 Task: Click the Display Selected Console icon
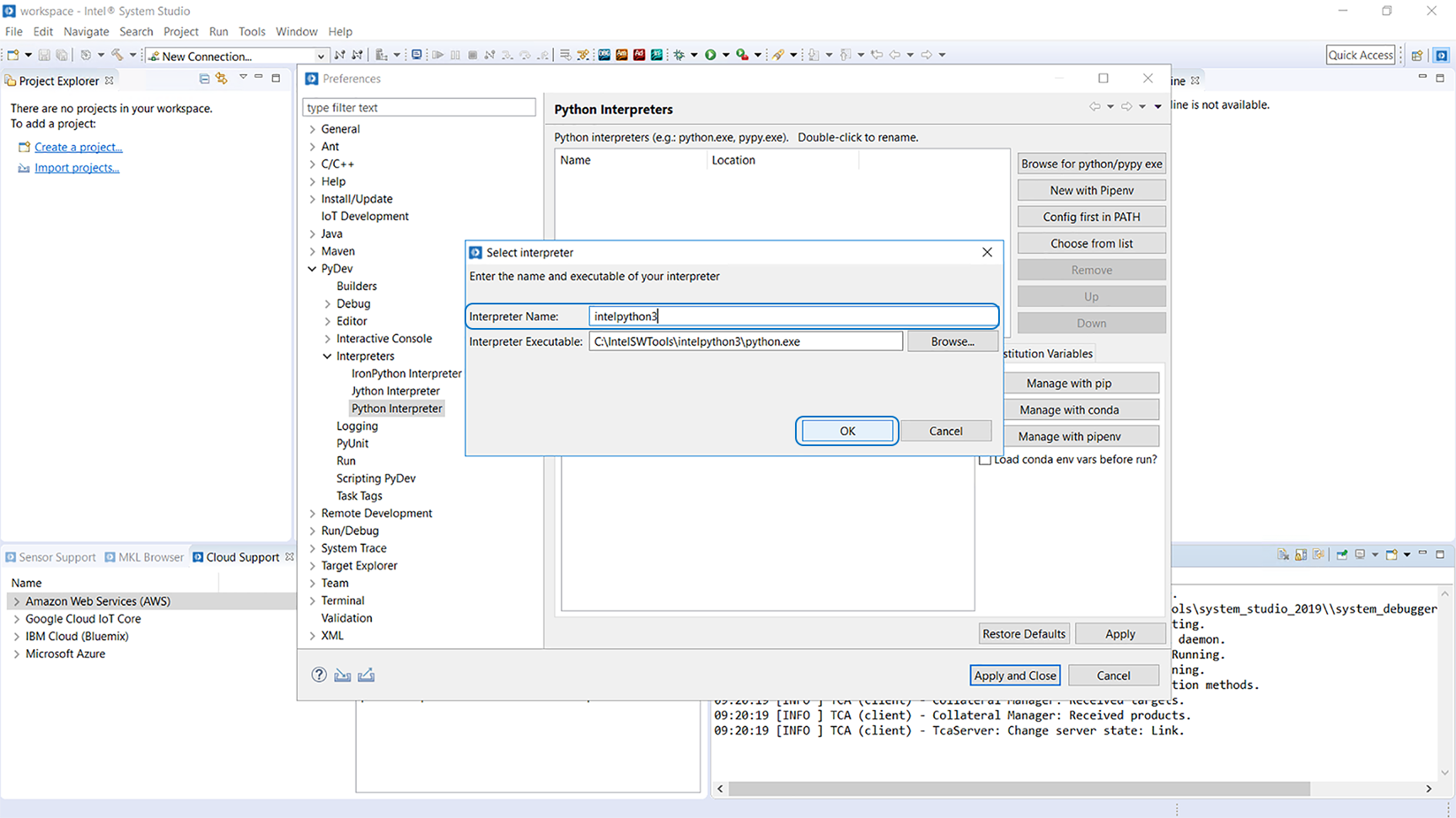1360,555
